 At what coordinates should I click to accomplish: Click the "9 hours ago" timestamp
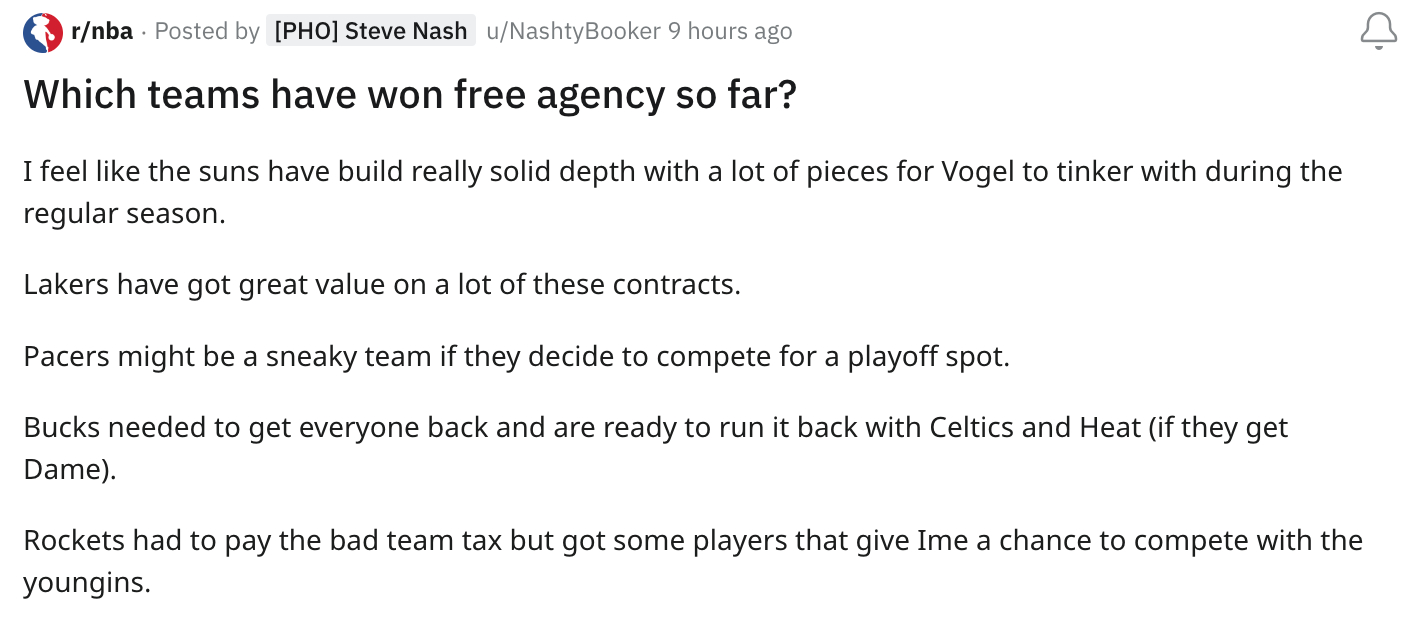[x=730, y=31]
